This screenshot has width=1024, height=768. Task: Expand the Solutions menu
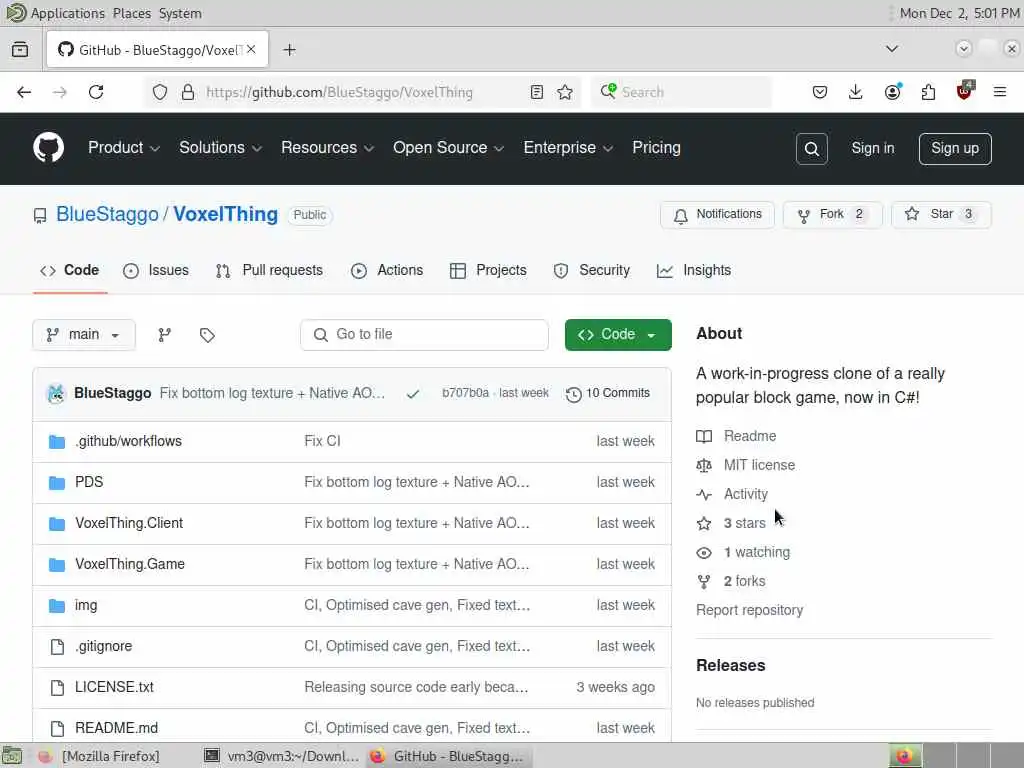click(220, 148)
